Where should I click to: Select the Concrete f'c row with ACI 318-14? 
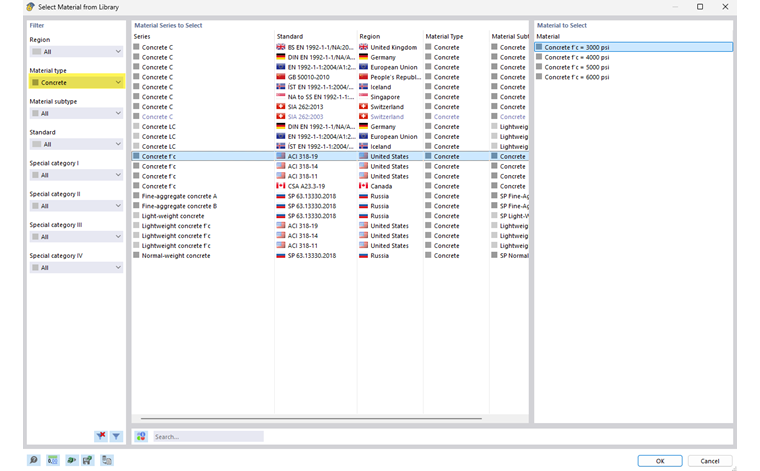tap(330, 166)
